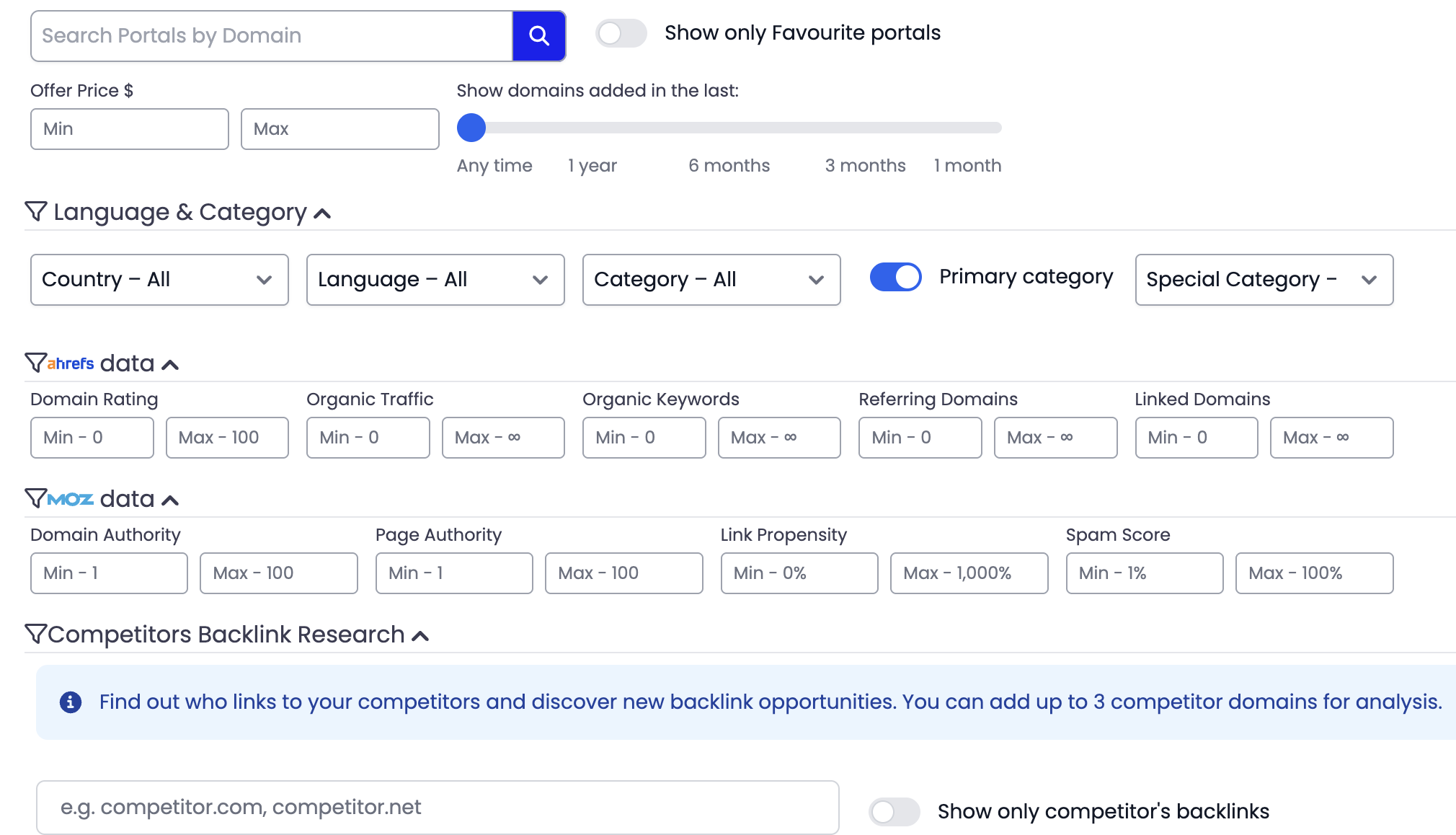Viewport: 1456px width, 835px height.
Task: Click the ahrefs logo
Action: tap(71, 363)
